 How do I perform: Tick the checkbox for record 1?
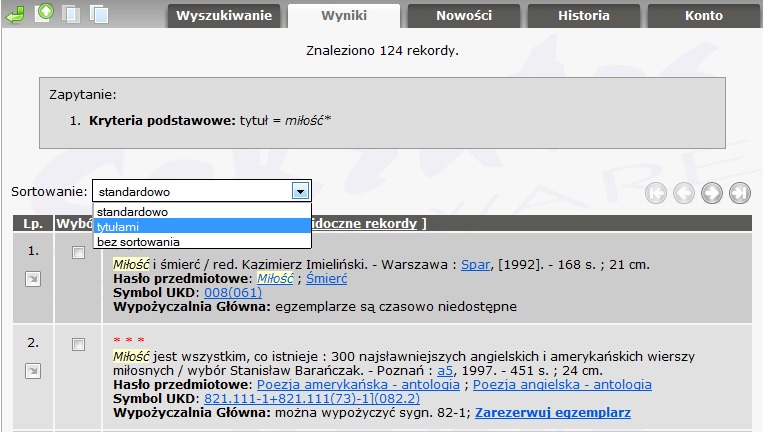(78, 254)
